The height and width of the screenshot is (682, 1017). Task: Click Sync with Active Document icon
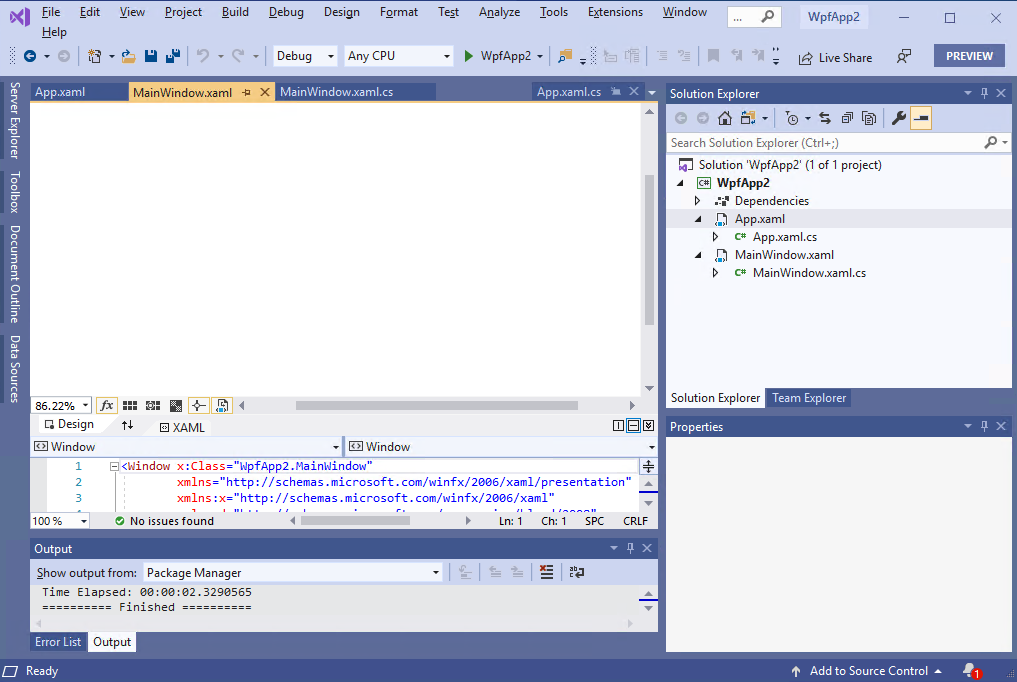pyautogui.click(x=825, y=118)
